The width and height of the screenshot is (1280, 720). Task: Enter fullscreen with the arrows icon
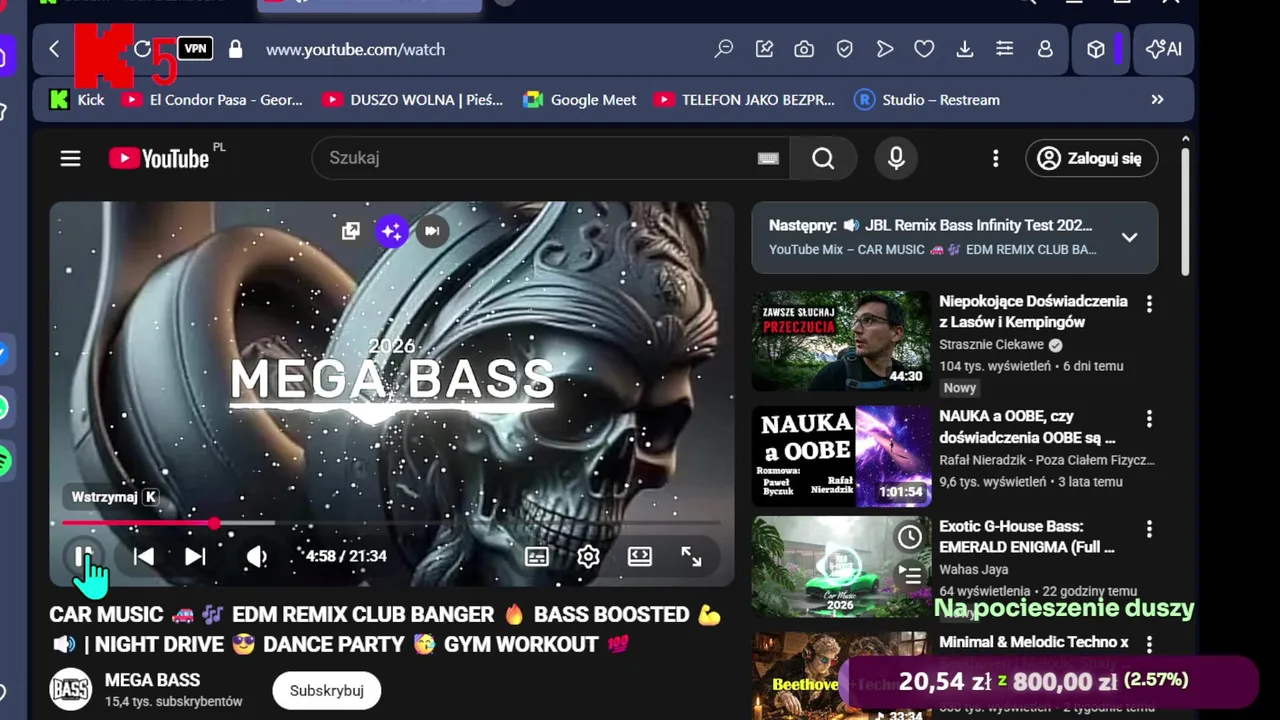[691, 557]
